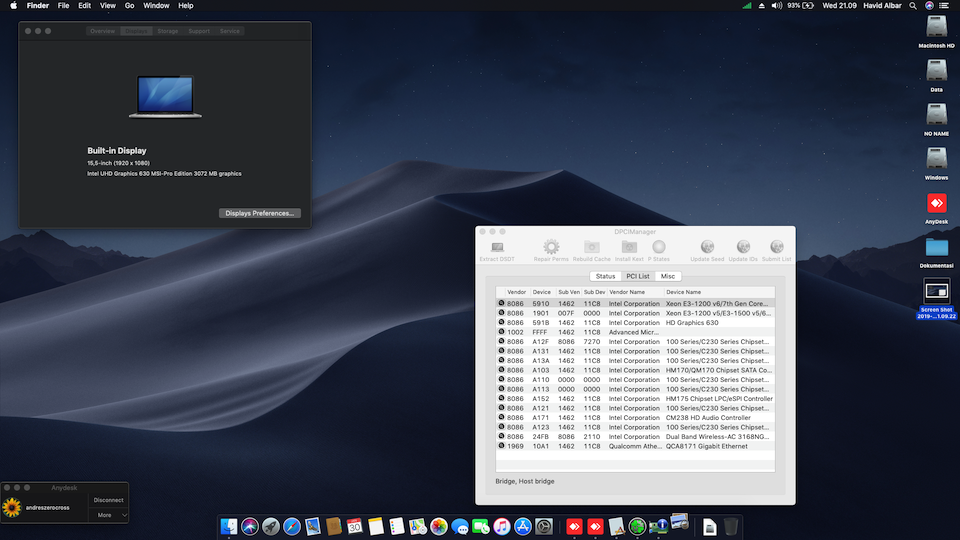Screen dimensions: 960x540
Task: Click the Update Seed globe icon
Action: point(707,247)
